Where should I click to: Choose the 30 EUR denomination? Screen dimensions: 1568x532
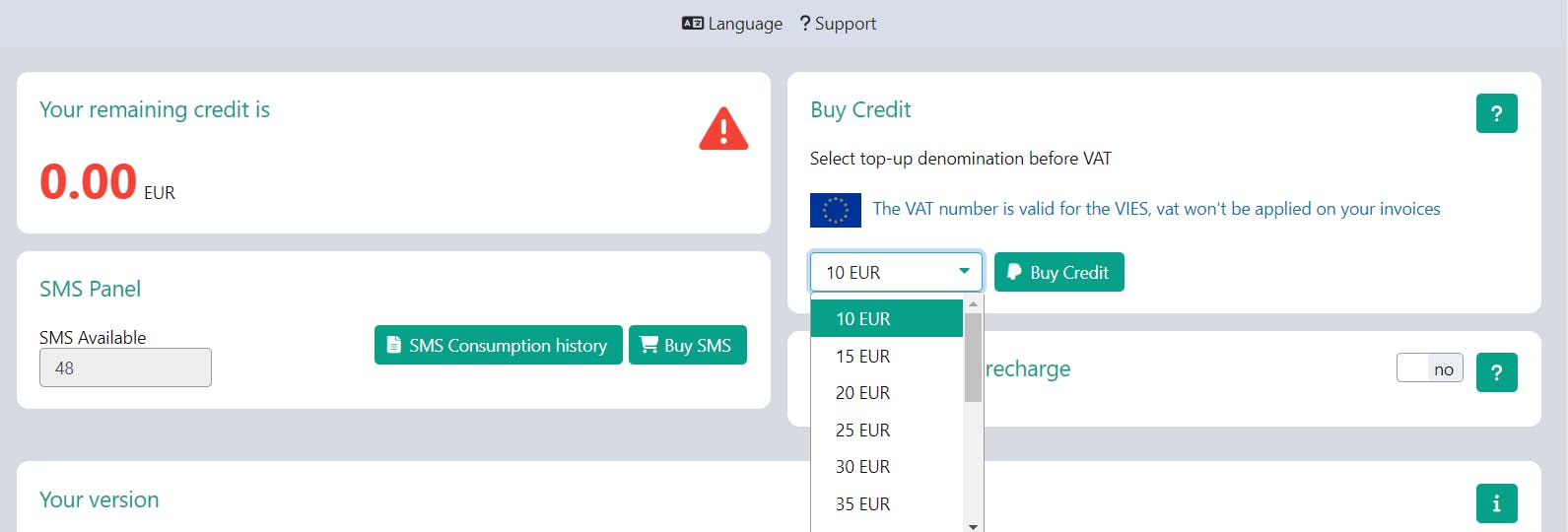coord(862,467)
